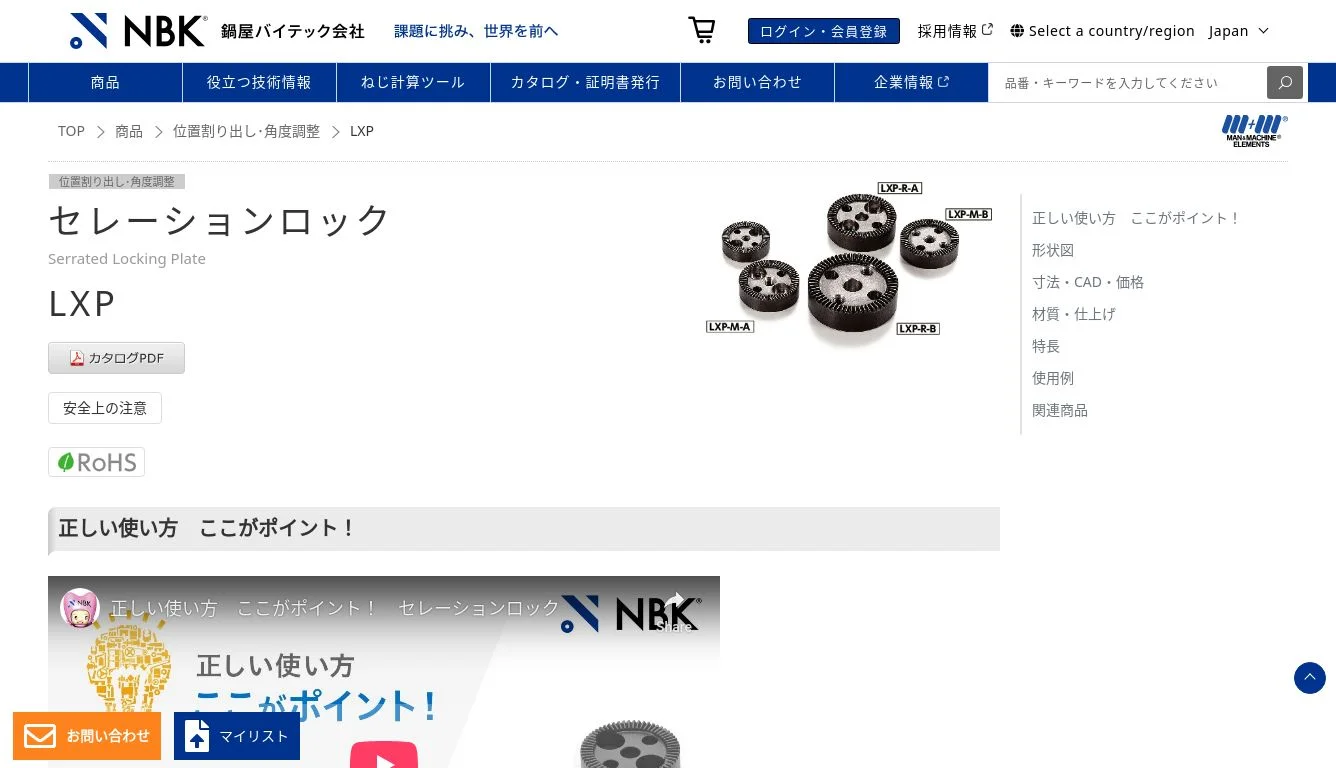Open the マイリスト button
The width and height of the screenshot is (1336, 768).
tap(237, 736)
